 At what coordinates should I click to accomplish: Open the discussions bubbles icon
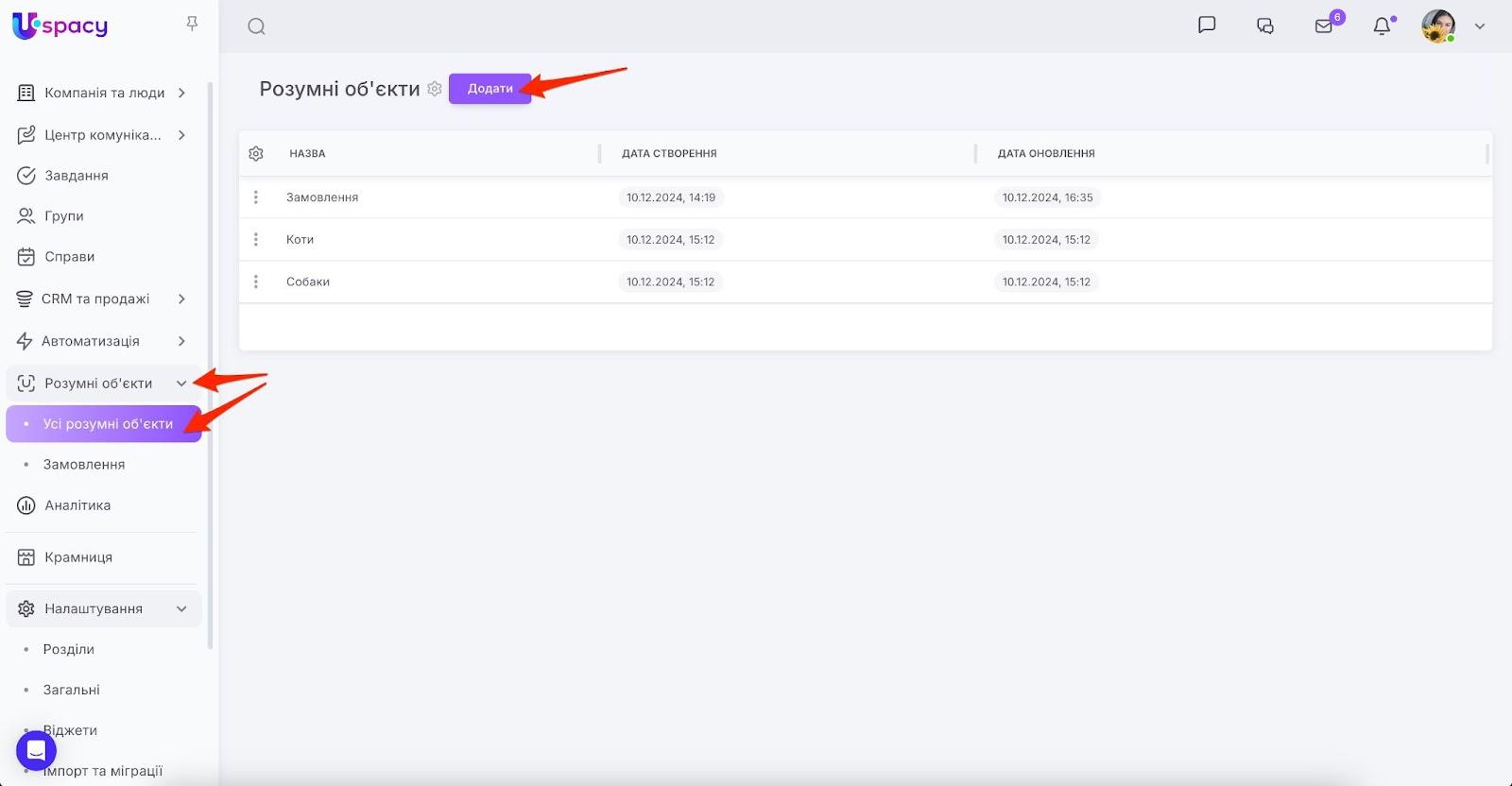coord(1265,26)
